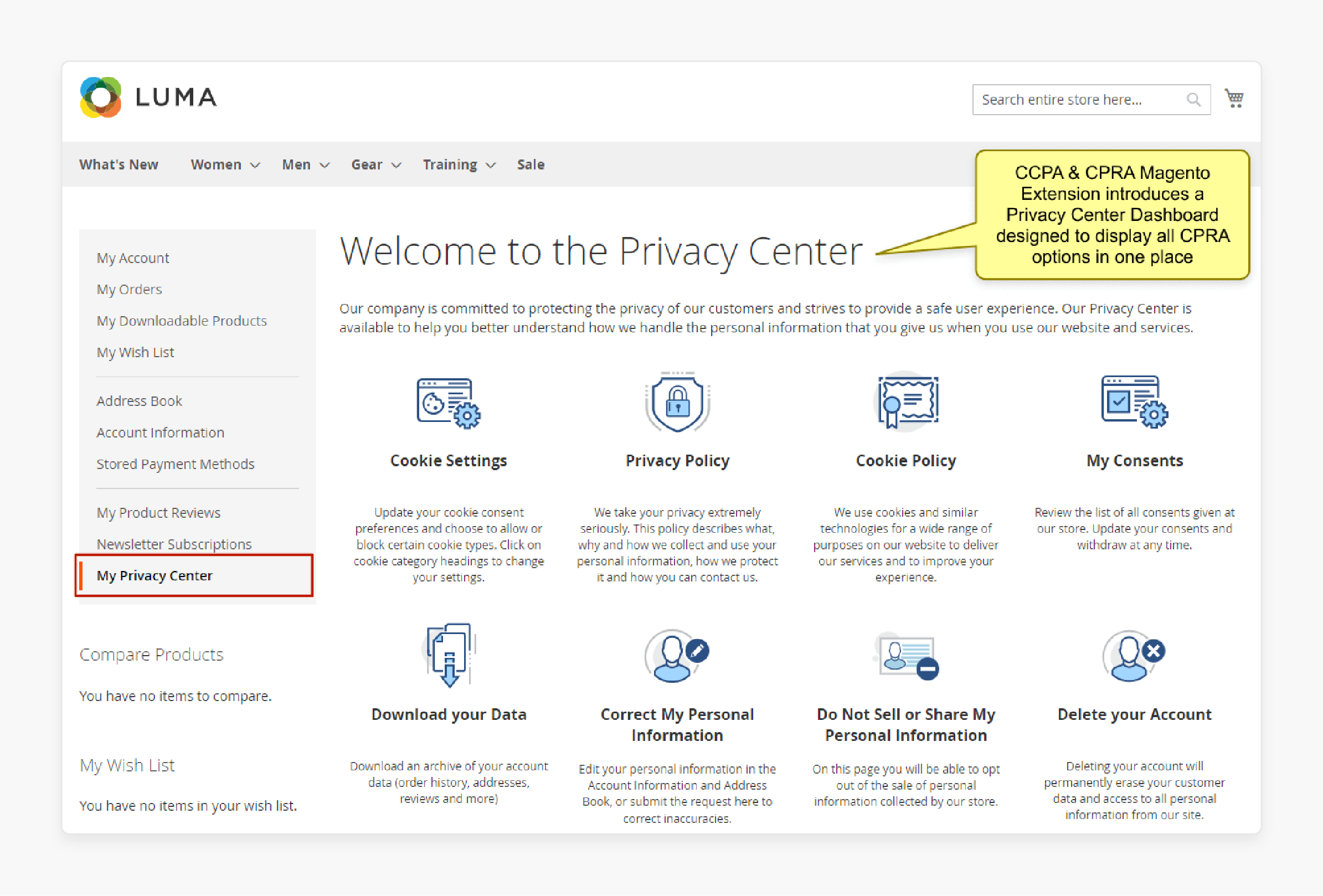Open the Women category label
Screen dimensions: 1323x896
tap(217, 164)
